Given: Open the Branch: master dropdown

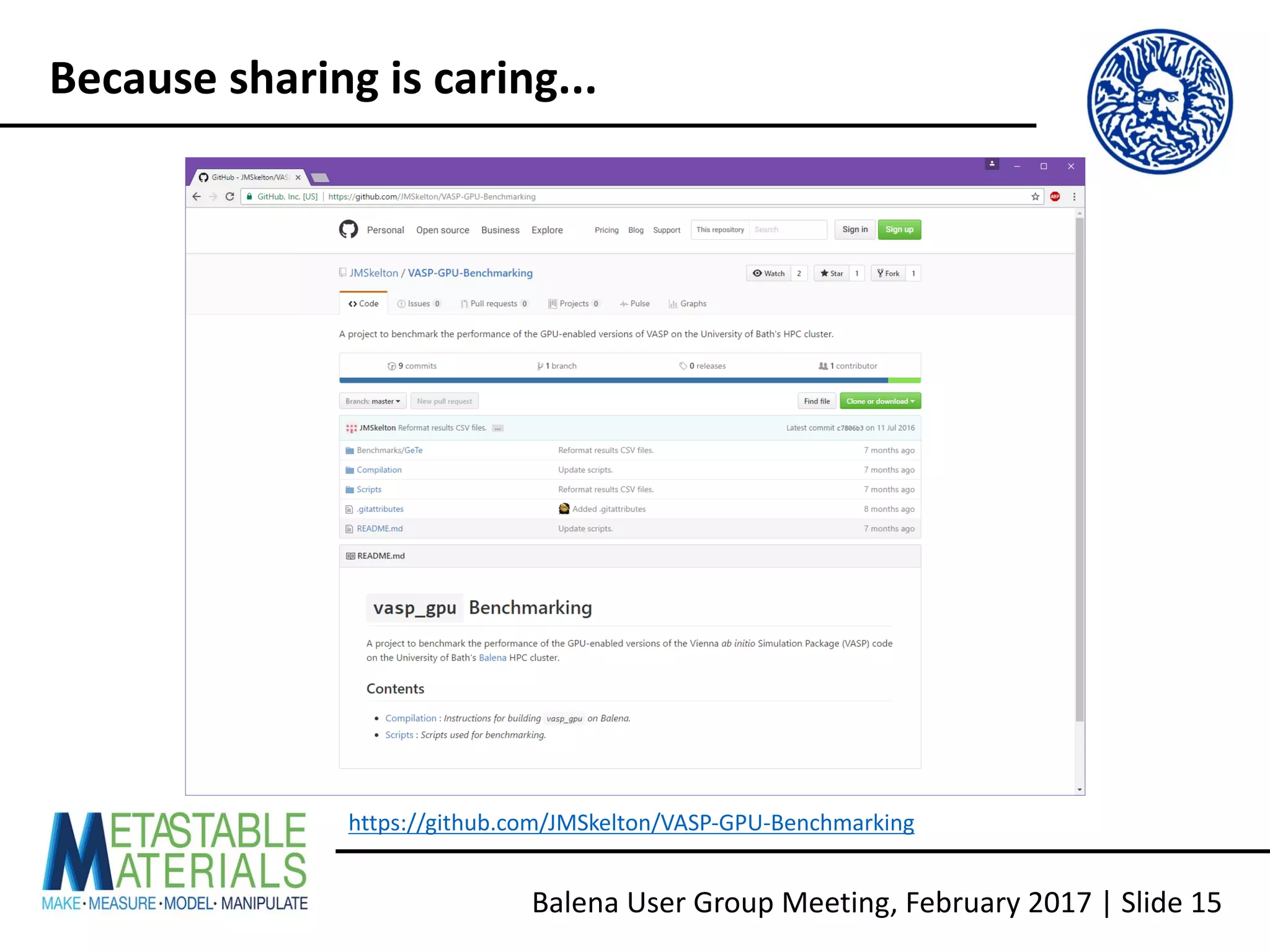Looking at the screenshot, I should coord(373,401).
